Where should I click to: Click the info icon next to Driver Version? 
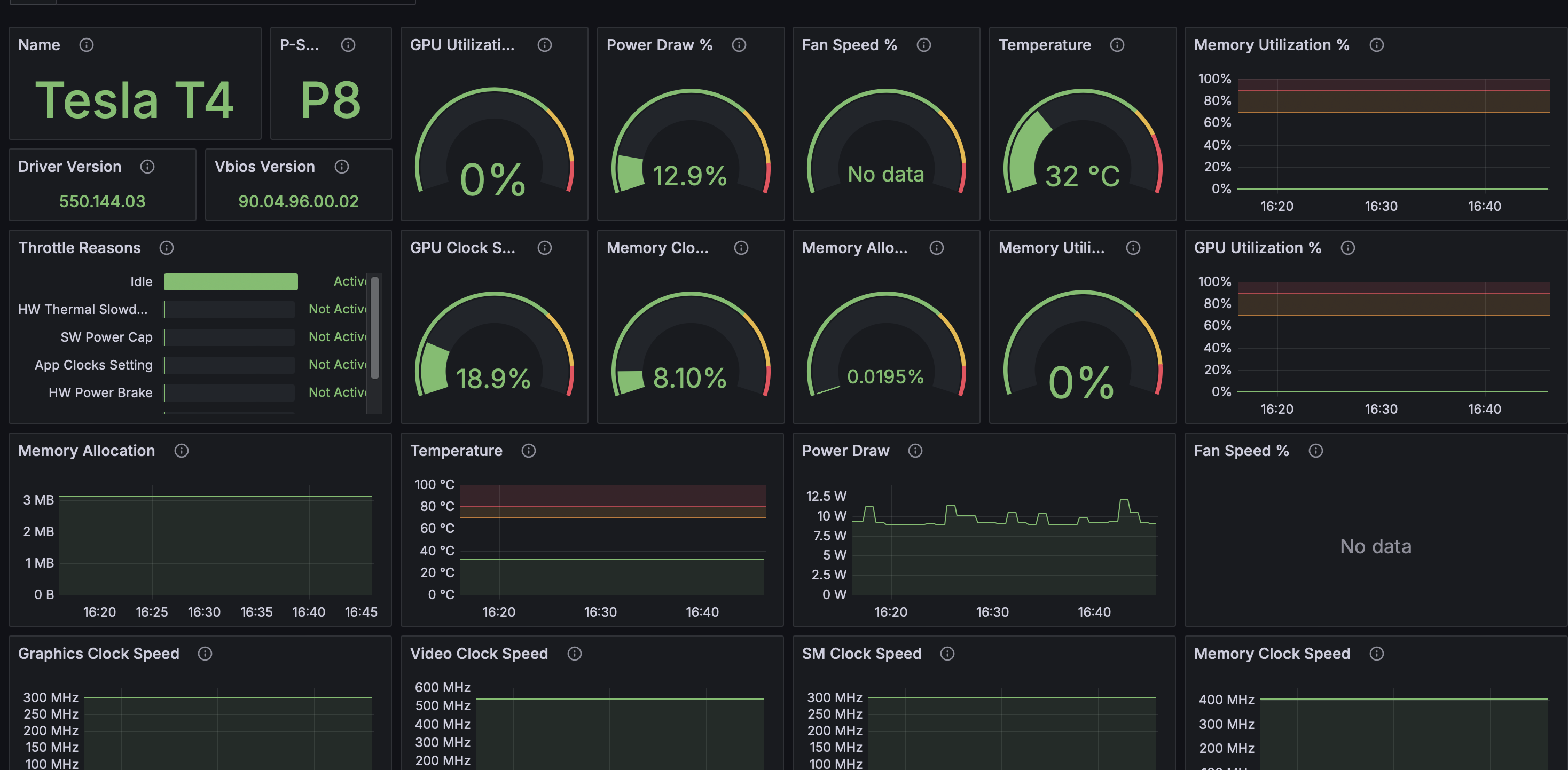tap(147, 167)
